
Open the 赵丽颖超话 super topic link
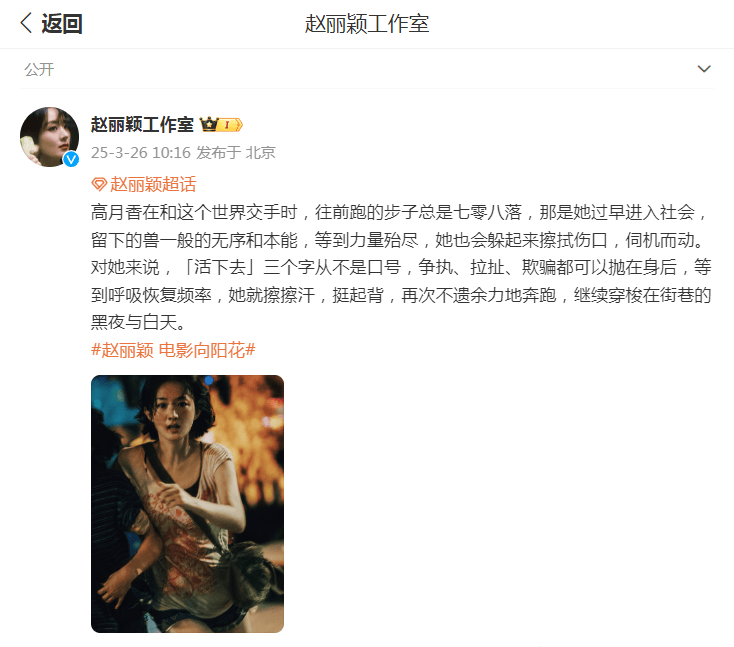[153, 184]
